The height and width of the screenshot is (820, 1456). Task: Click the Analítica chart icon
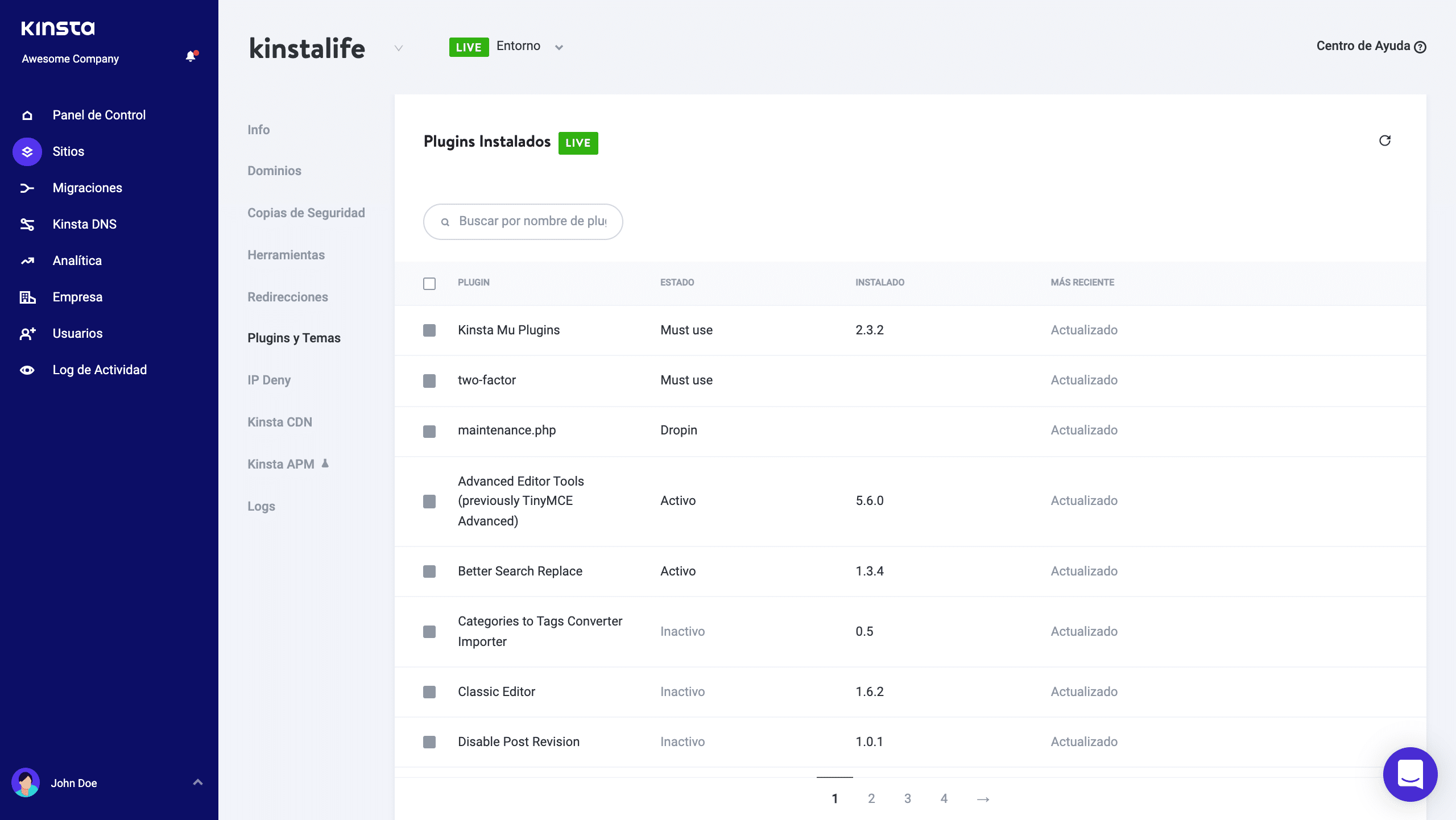[27, 260]
